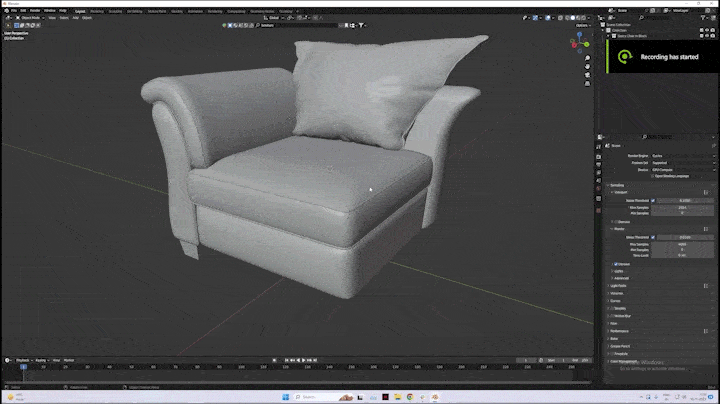The width and height of the screenshot is (720, 404).
Task: Open the Object Mode selector
Action: coord(27,18)
